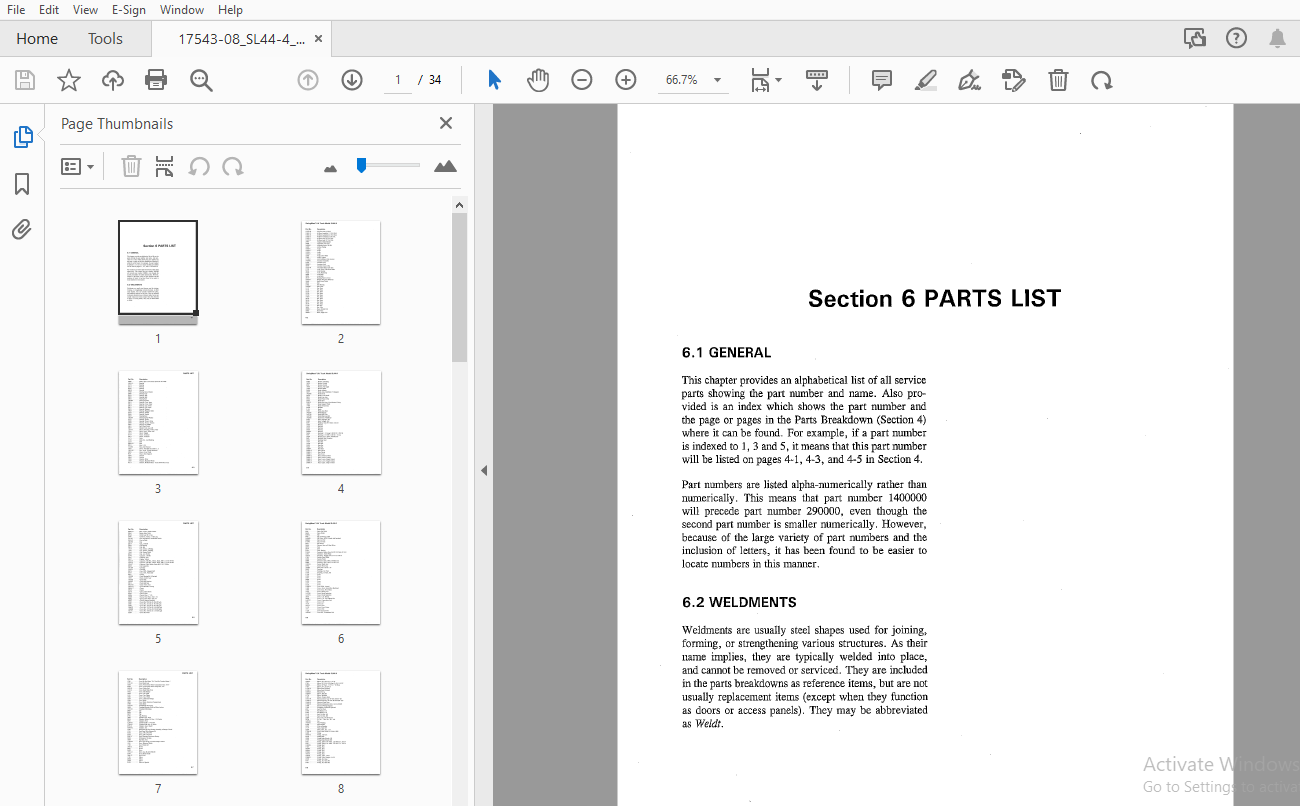Activate the Hand pan tool

(538, 80)
